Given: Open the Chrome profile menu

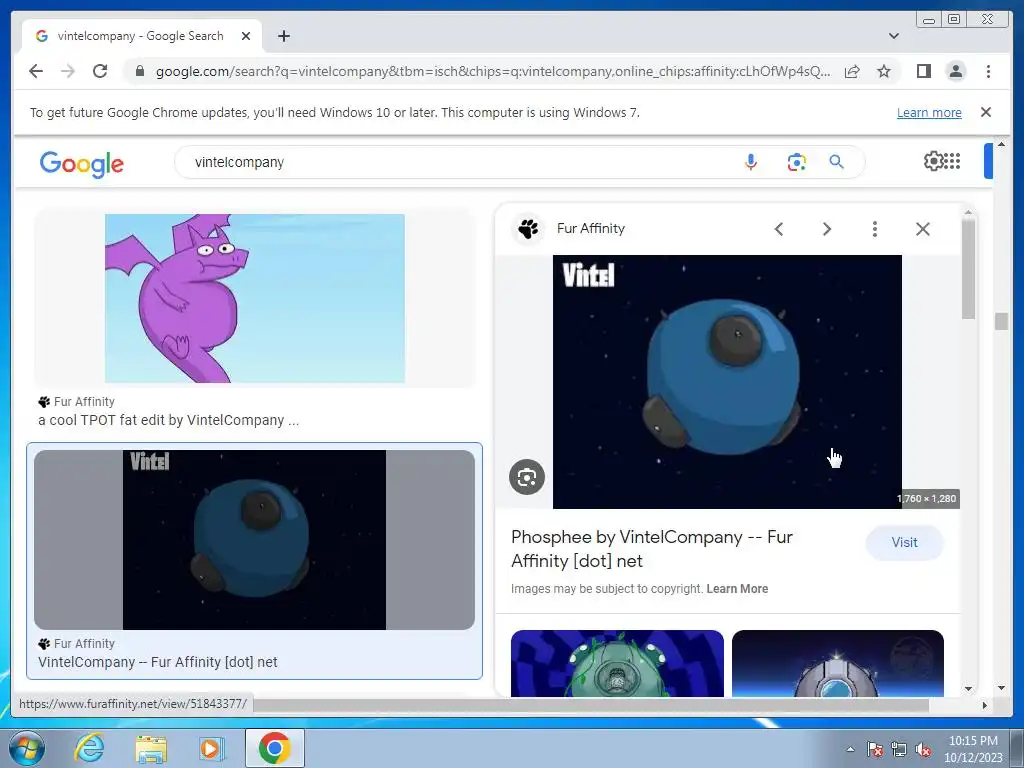Looking at the screenshot, I should 956,71.
